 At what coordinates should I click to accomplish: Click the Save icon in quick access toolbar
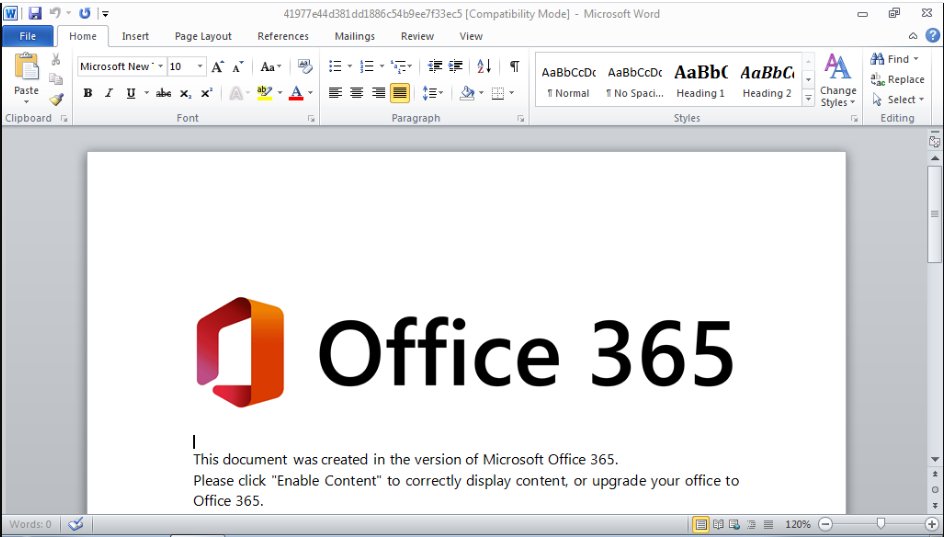(x=35, y=13)
